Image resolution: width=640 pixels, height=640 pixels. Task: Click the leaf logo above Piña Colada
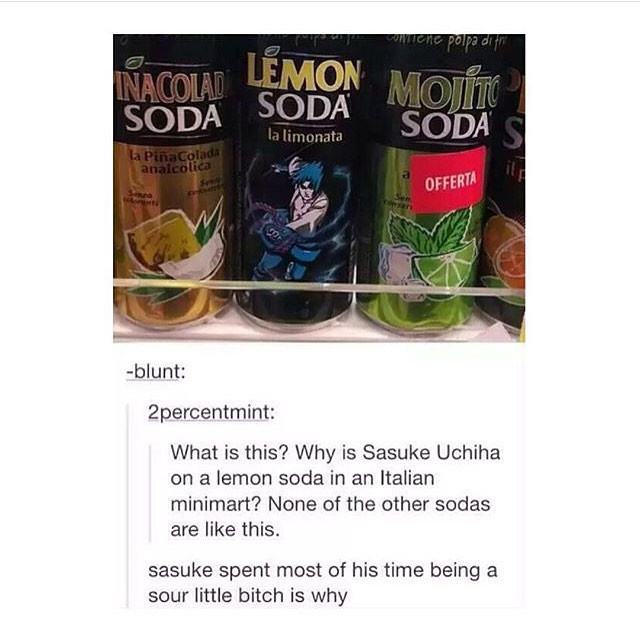135,62
